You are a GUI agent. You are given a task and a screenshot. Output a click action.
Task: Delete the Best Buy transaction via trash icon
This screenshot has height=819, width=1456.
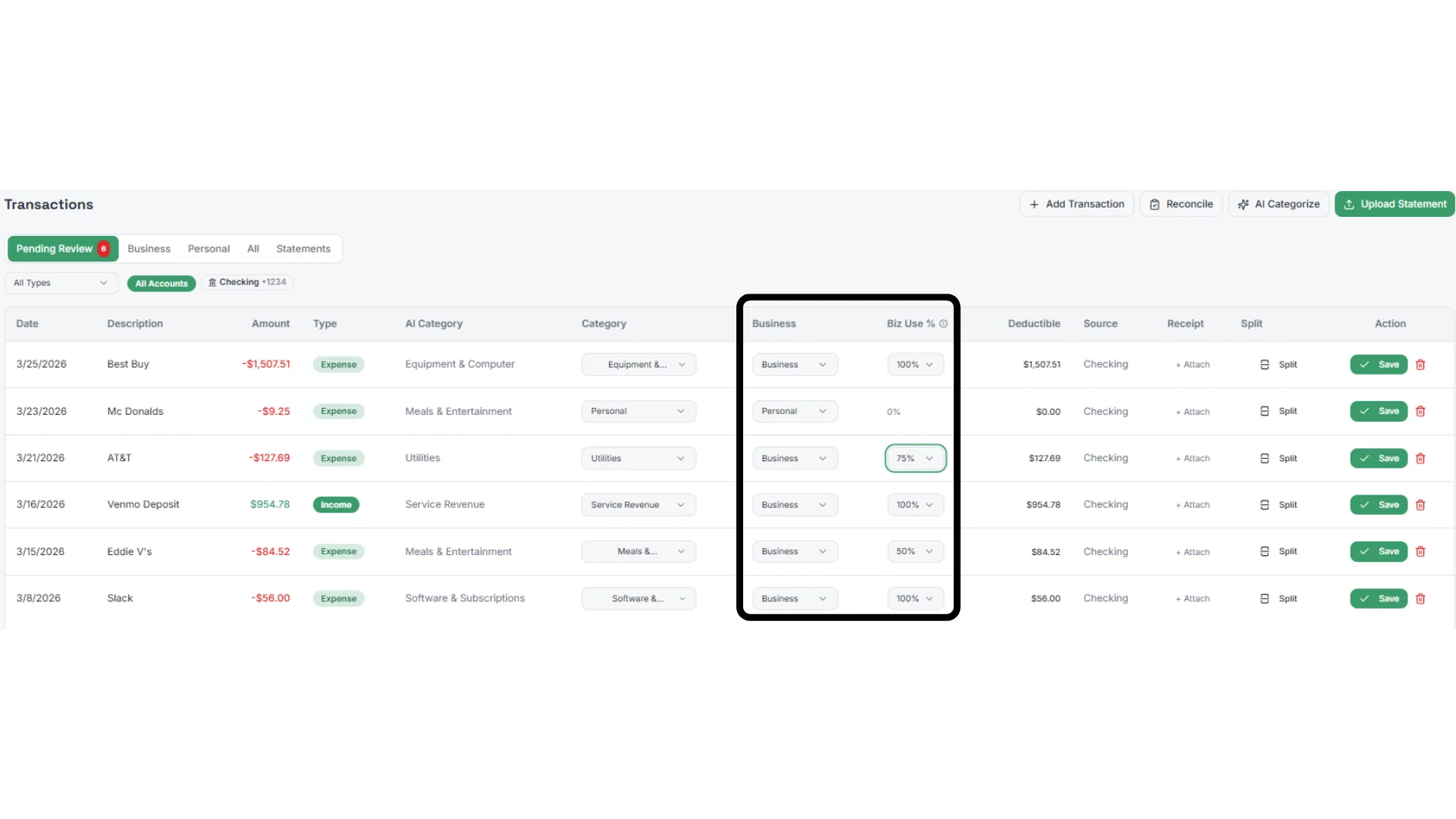pyautogui.click(x=1420, y=365)
